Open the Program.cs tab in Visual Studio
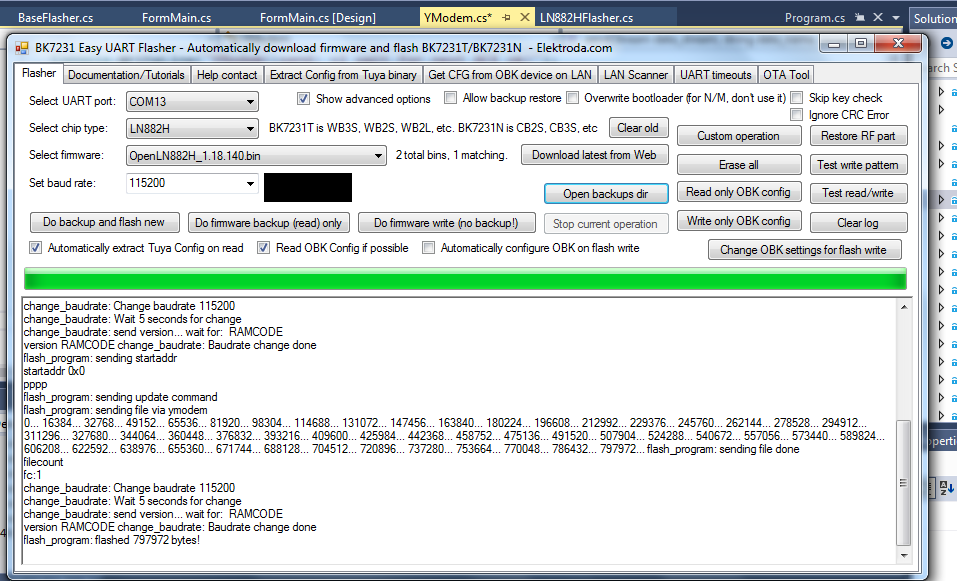The width and height of the screenshot is (957, 581). 815,18
